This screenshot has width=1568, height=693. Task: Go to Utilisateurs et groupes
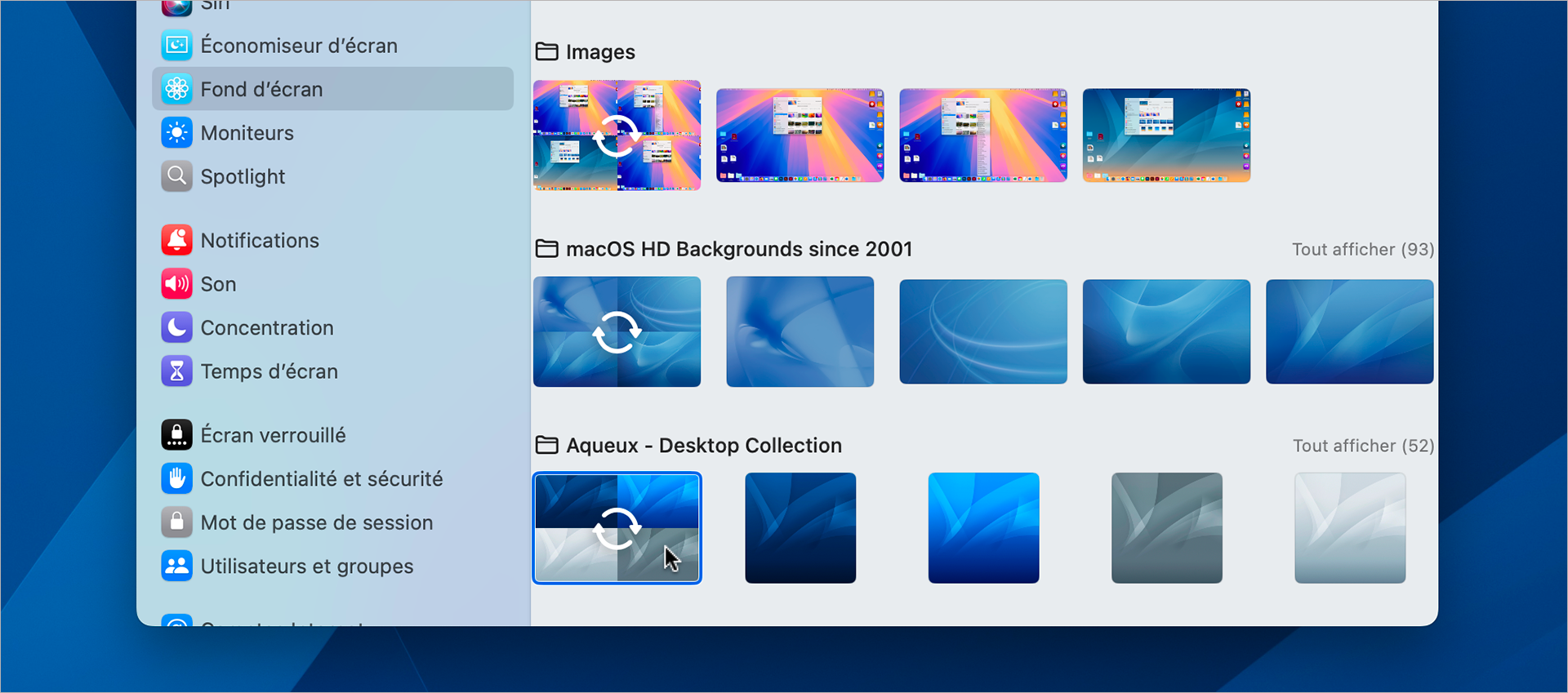(x=306, y=566)
